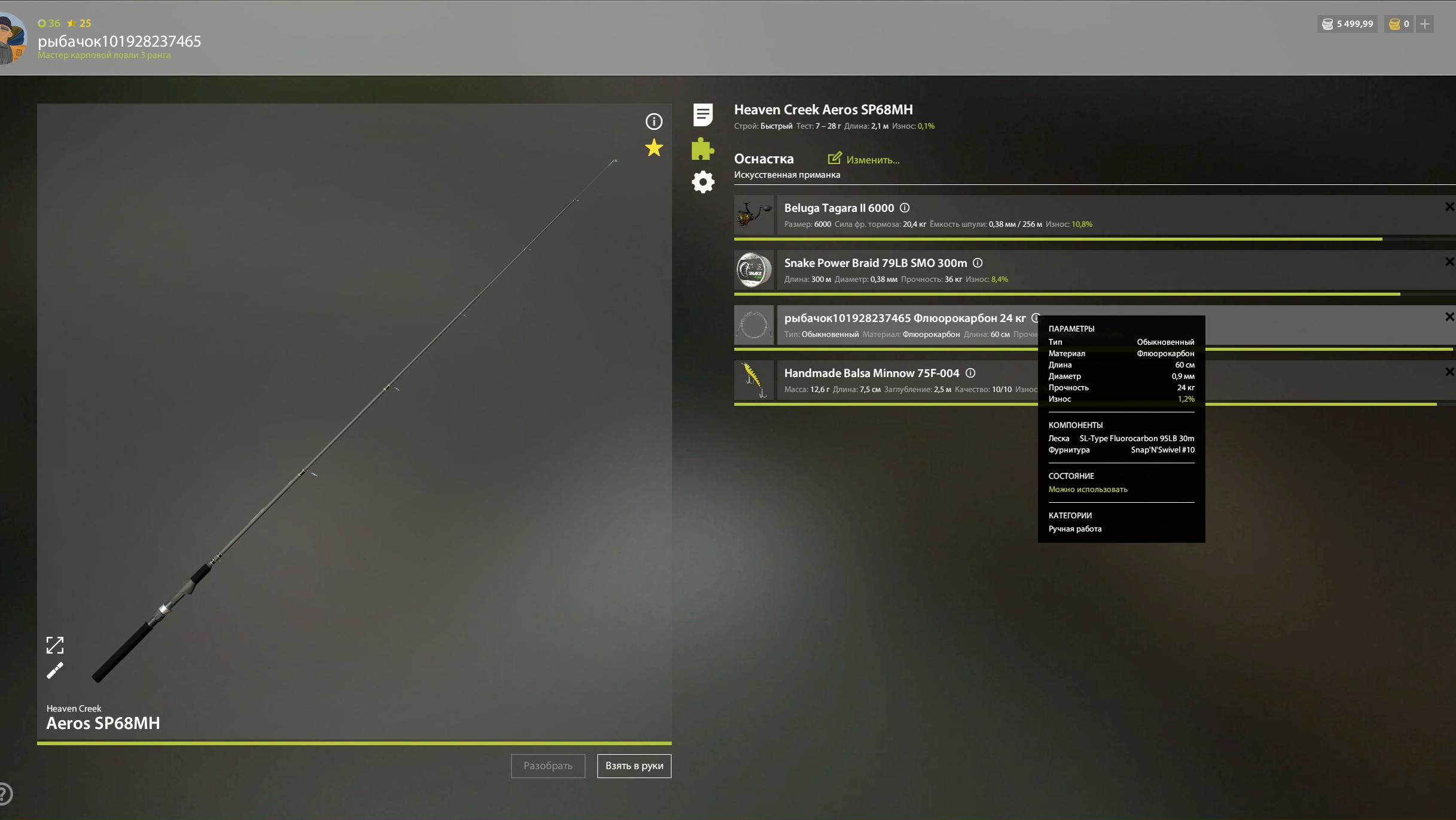The width and height of the screenshot is (1456, 820).
Task: Remove the Beluga Tagara reel with X
Action: [1449, 206]
